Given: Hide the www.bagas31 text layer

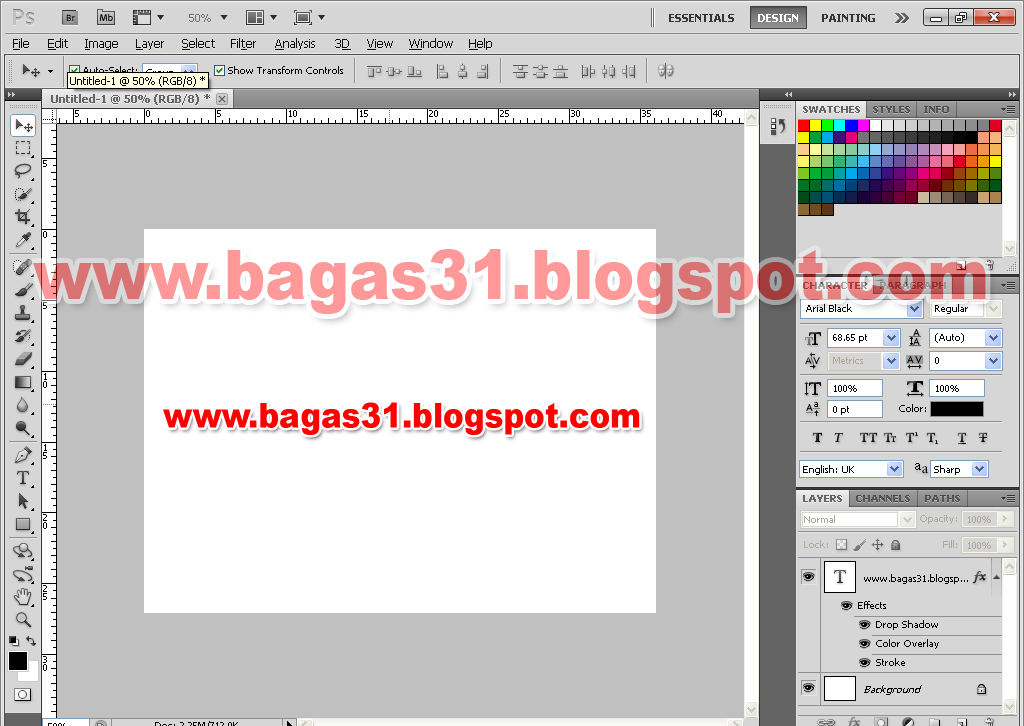Looking at the screenshot, I should pyautogui.click(x=808, y=576).
